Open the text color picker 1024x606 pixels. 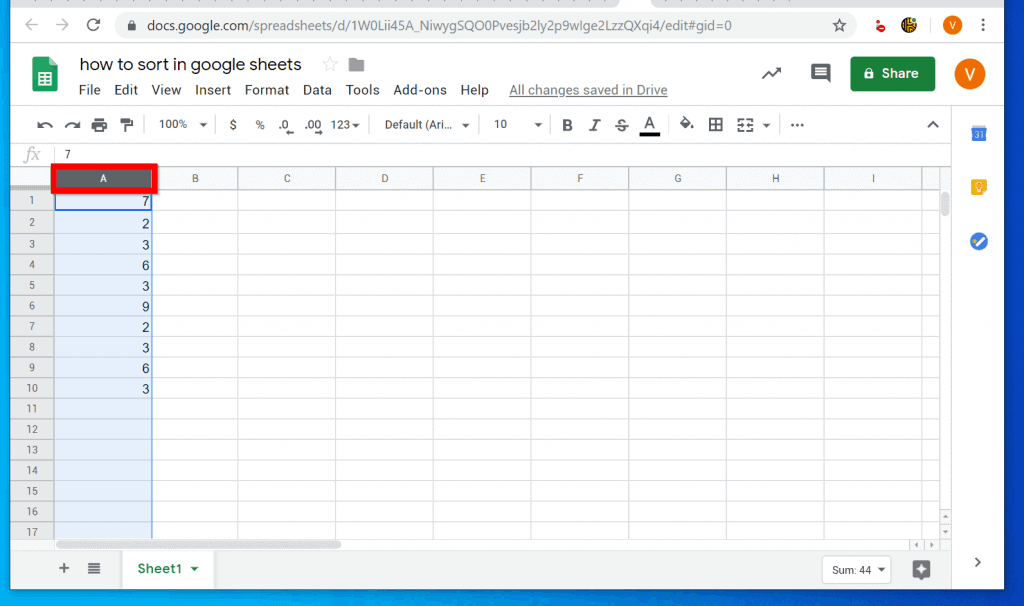click(649, 125)
